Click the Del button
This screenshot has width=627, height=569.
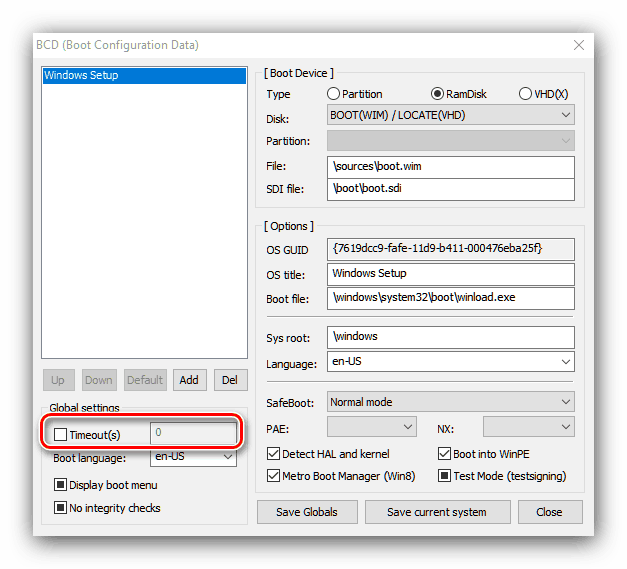click(x=231, y=380)
